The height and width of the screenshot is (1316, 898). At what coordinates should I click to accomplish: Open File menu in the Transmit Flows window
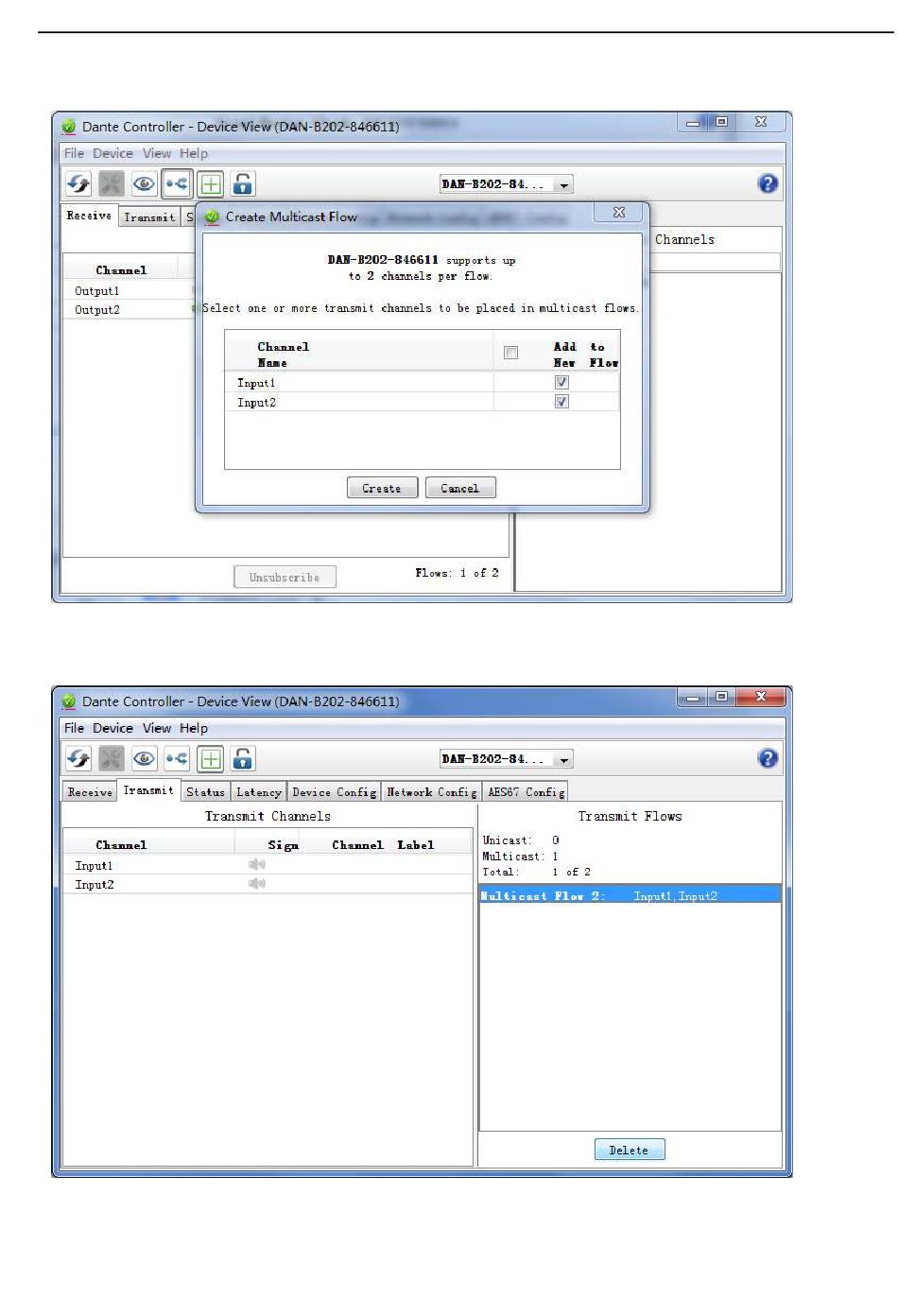[x=74, y=728]
